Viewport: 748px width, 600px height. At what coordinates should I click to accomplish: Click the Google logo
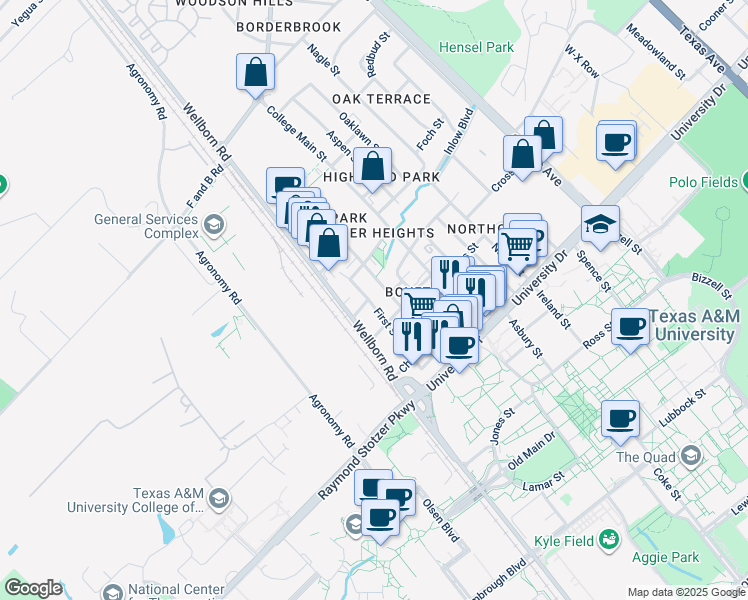tap(33, 589)
